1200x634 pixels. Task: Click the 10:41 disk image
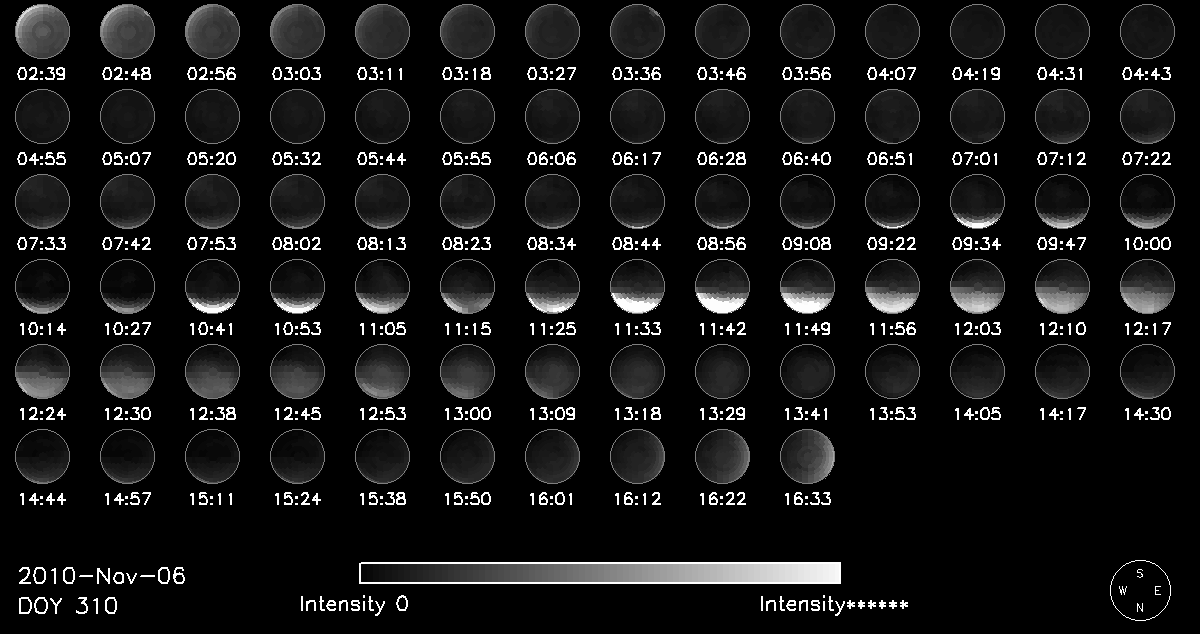(x=212, y=287)
